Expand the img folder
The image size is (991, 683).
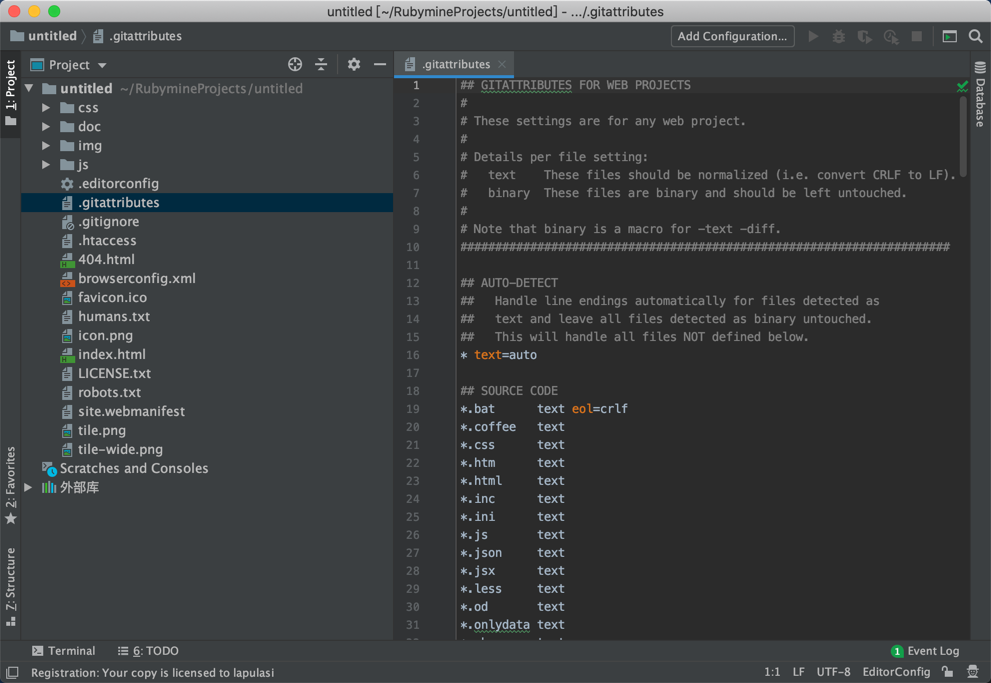pyautogui.click(x=46, y=146)
